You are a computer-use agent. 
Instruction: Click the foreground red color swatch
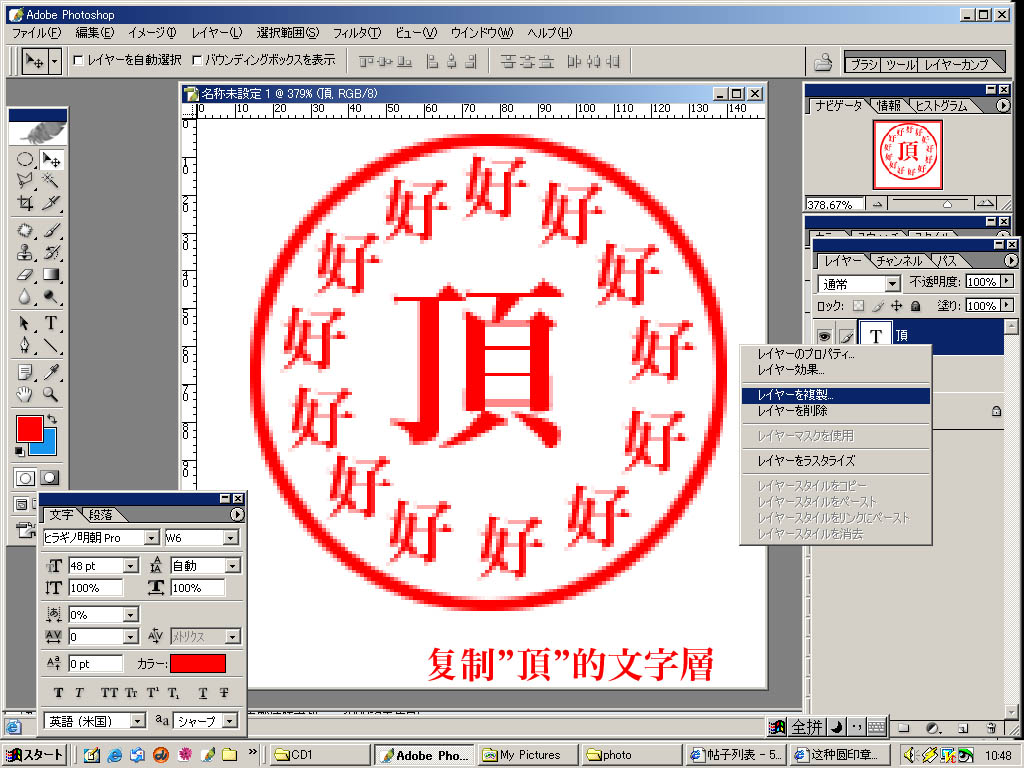[x=29, y=428]
